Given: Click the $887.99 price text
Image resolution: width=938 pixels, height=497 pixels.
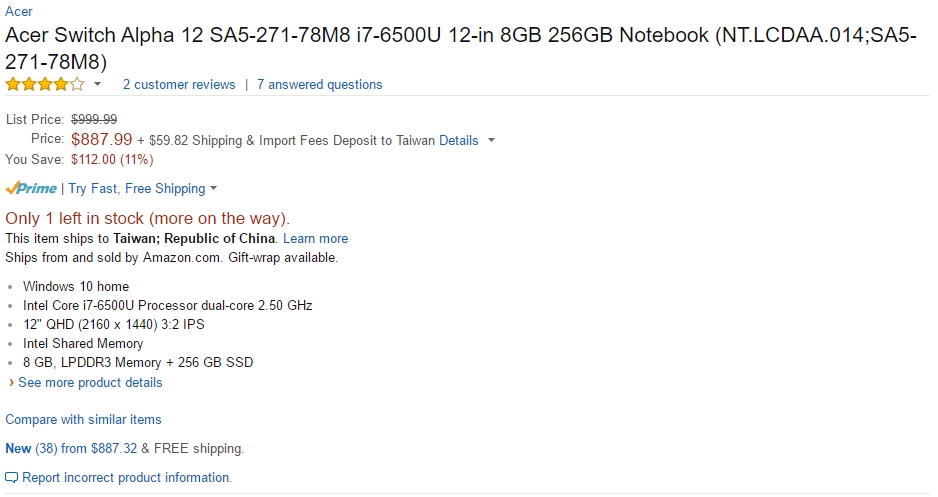Looking at the screenshot, I should (101, 139).
